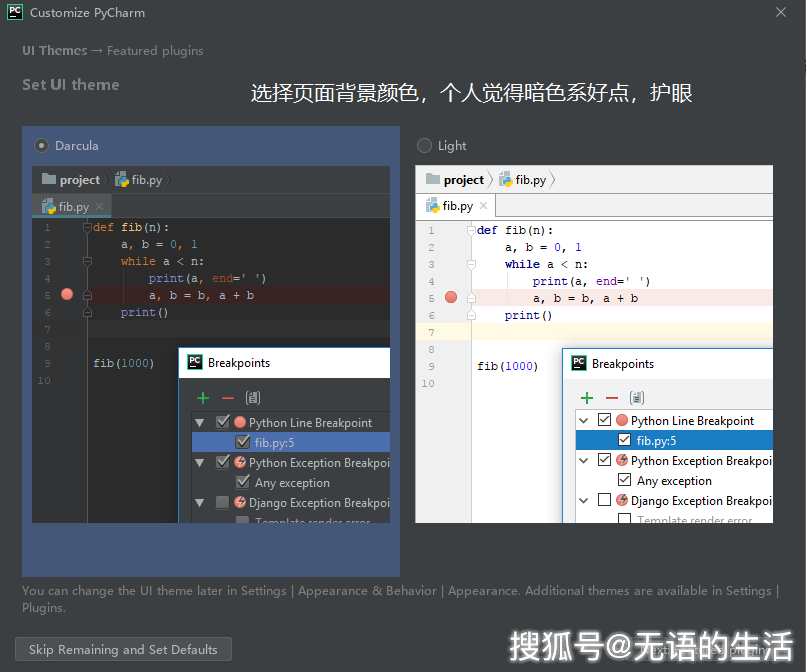This screenshot has height=672, width=806.
Task: Click the Django Exception Breakpoint icon in Light preview
Action: [622, 500]
